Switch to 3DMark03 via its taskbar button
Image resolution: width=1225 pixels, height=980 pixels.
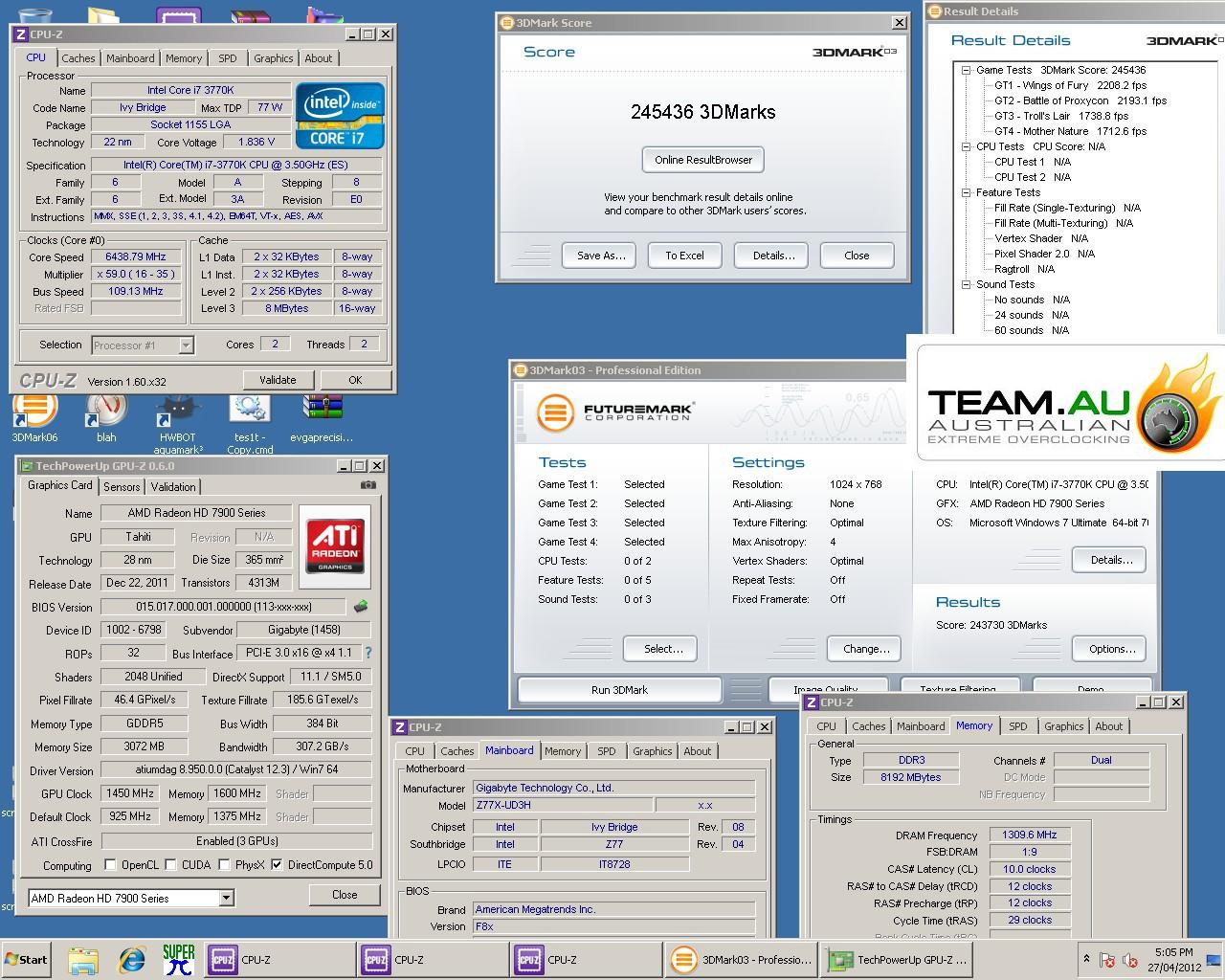pyautogui.click(x=743, y=959)
